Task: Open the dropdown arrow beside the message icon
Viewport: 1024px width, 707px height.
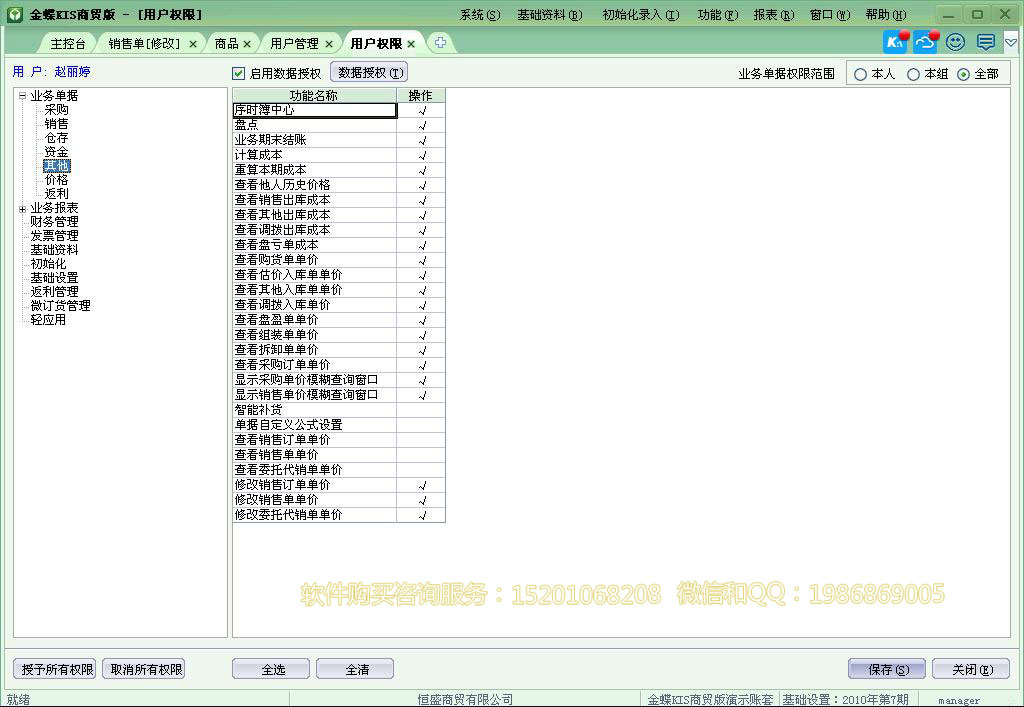Action: (x=1010, y=42)
